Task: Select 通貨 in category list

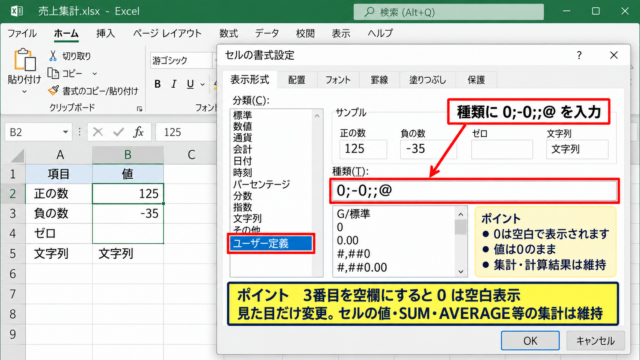Action: pos(242,138)
